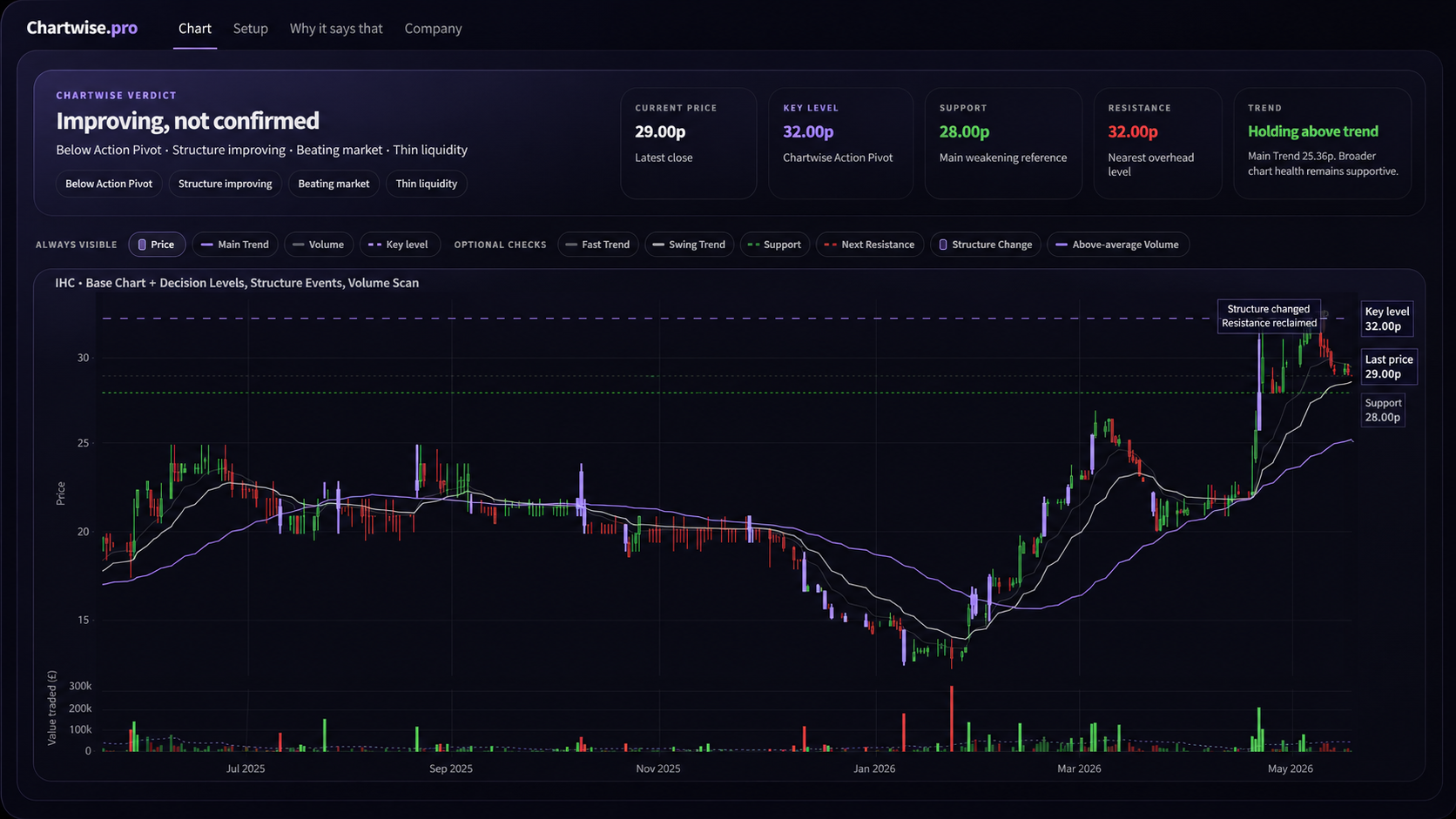Click the Structure improving tag
1456x819 pixels.
[226, 184]
